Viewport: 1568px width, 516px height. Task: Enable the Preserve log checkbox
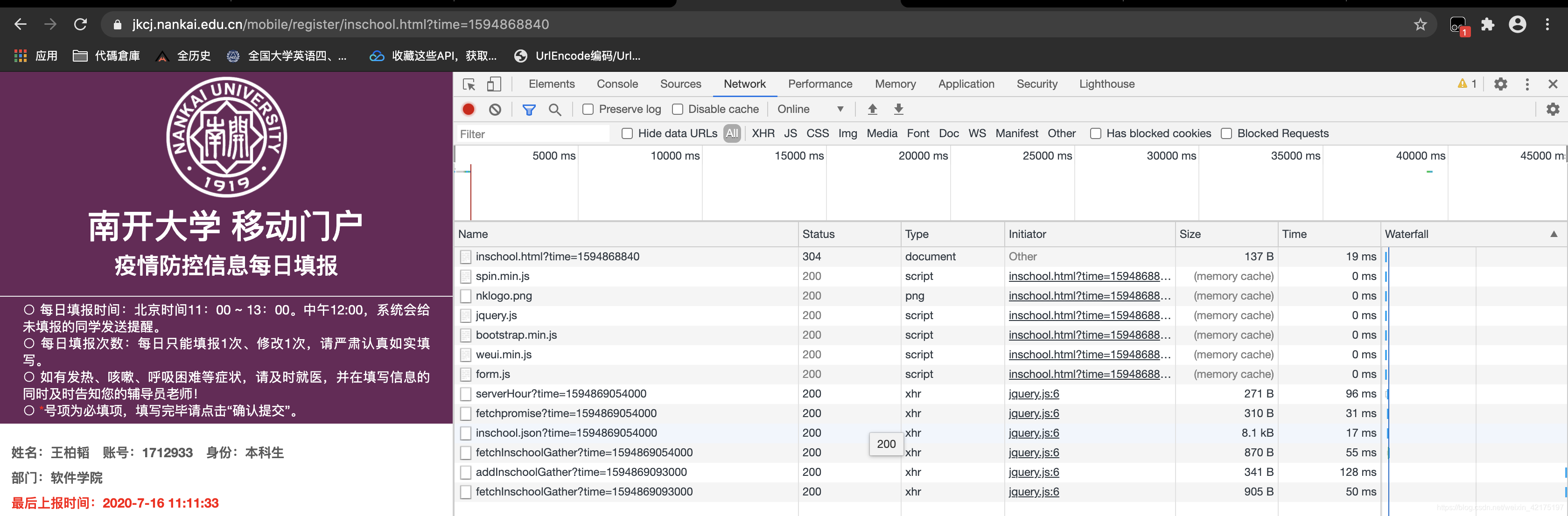(x=588, y=109)
